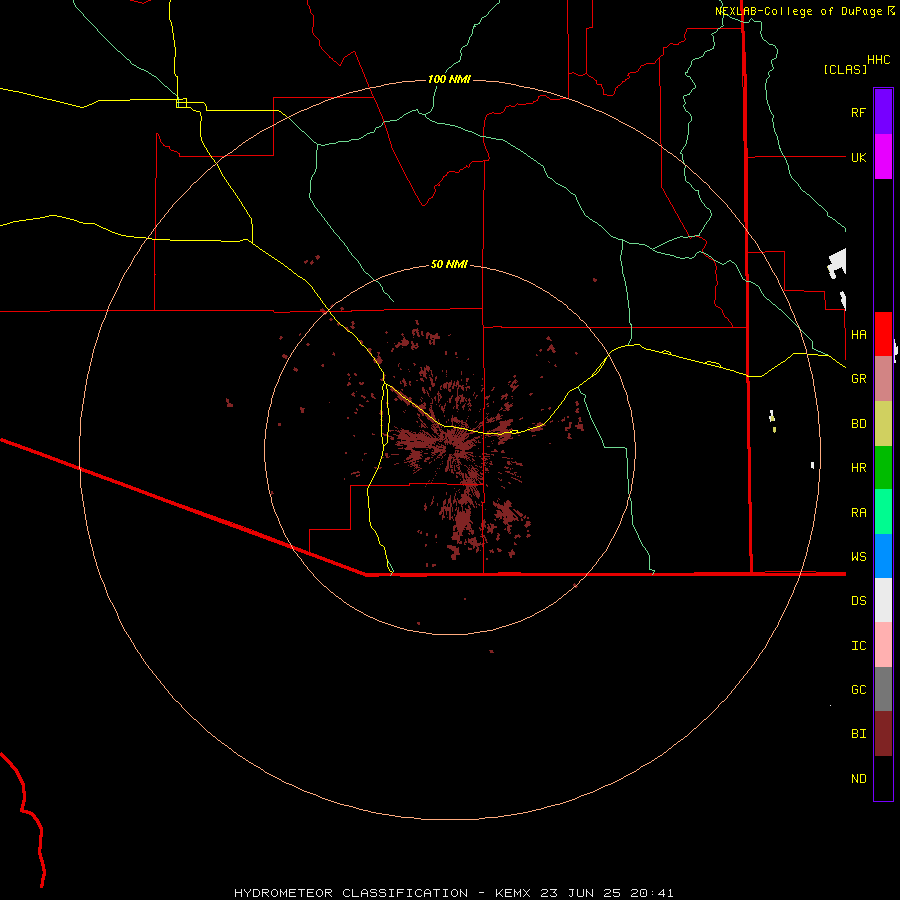Click the DS legend label

pos(858,601)
